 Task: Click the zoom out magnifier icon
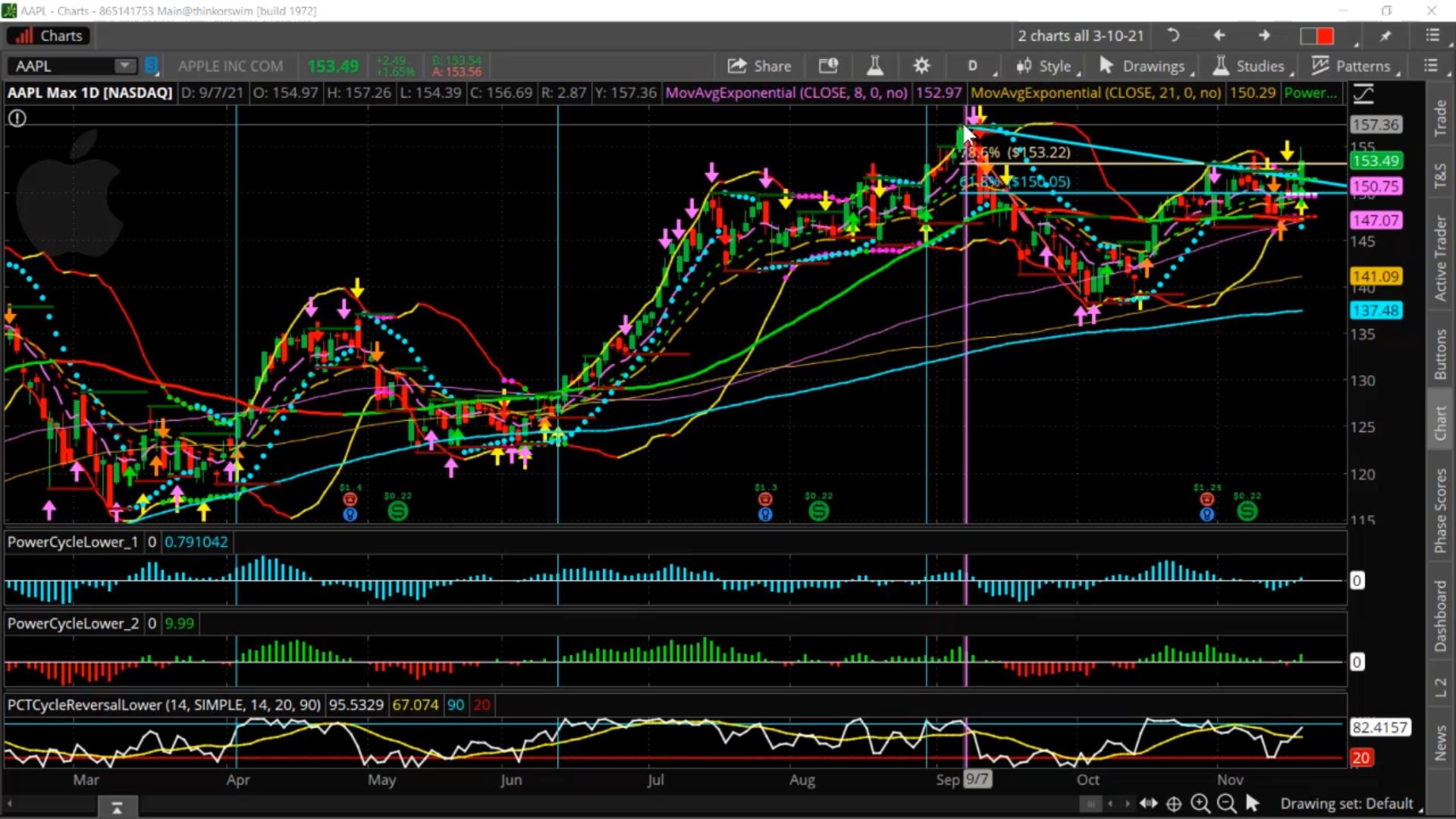1225,803
